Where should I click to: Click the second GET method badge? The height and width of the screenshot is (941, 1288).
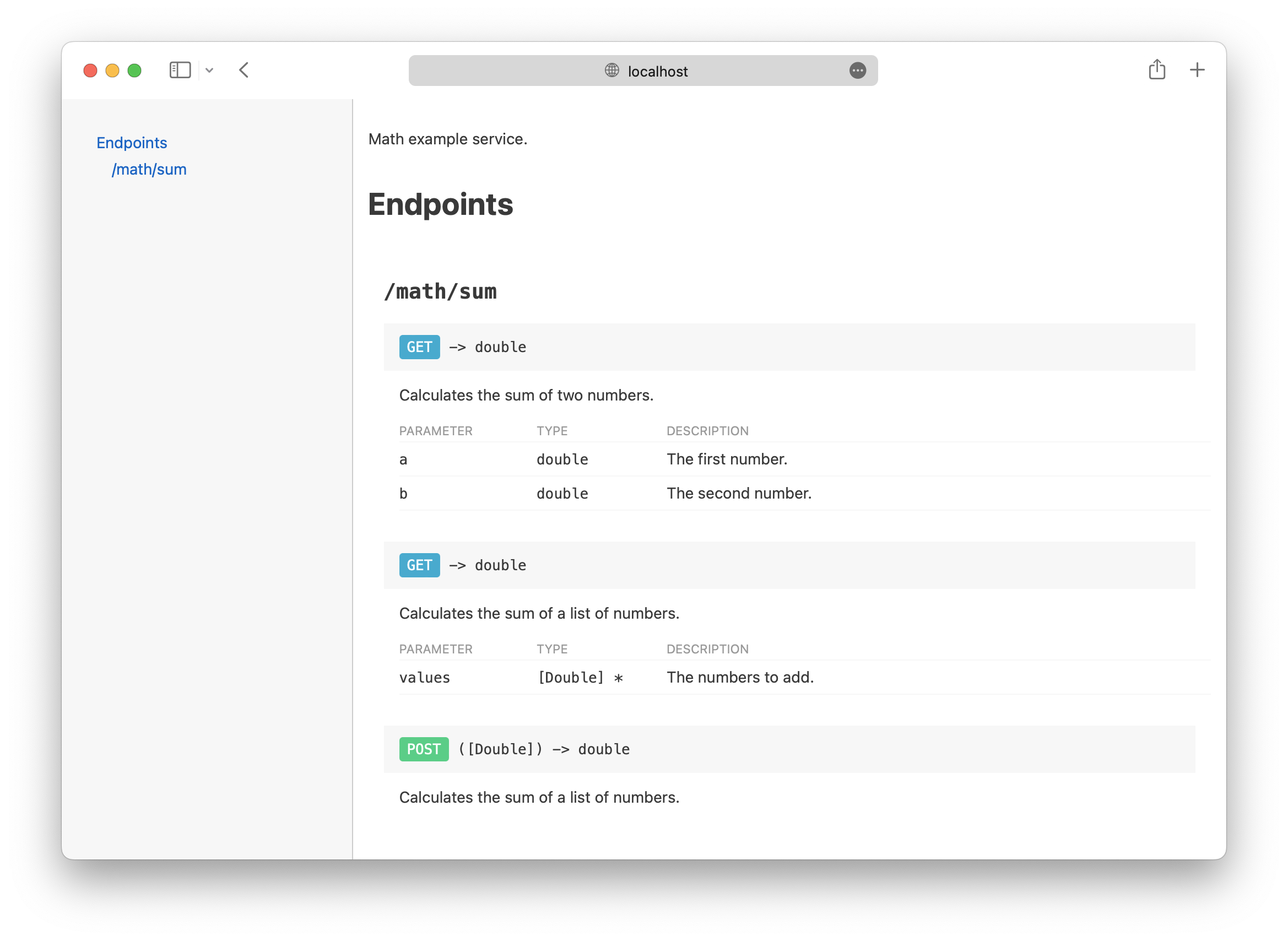[419, 565]
